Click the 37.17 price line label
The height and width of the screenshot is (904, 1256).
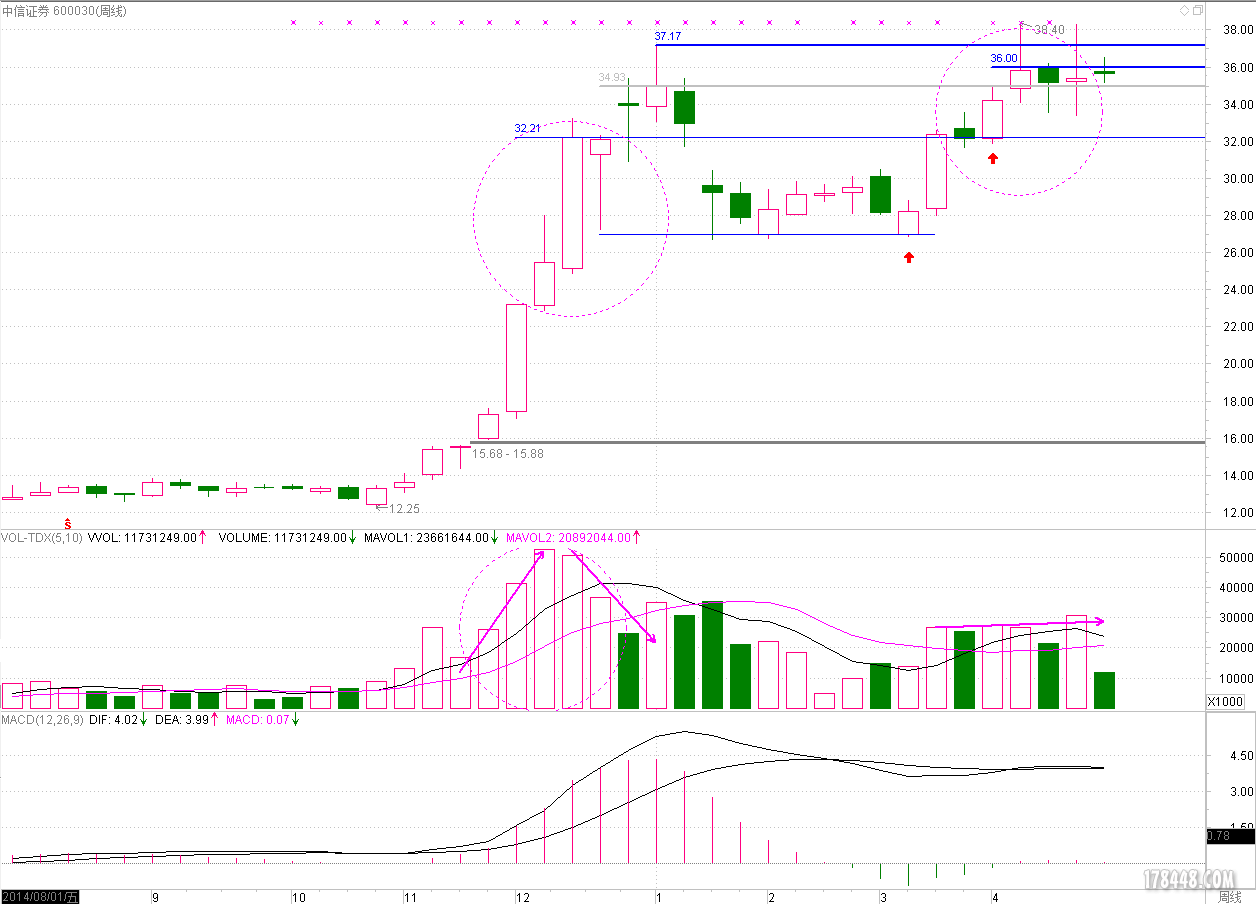coord(668,37)
